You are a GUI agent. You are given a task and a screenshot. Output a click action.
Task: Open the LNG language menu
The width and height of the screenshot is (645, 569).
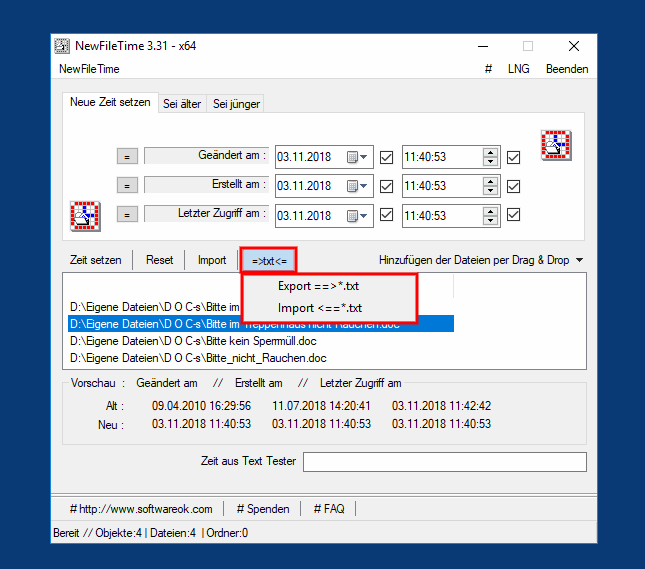[518, 69]
